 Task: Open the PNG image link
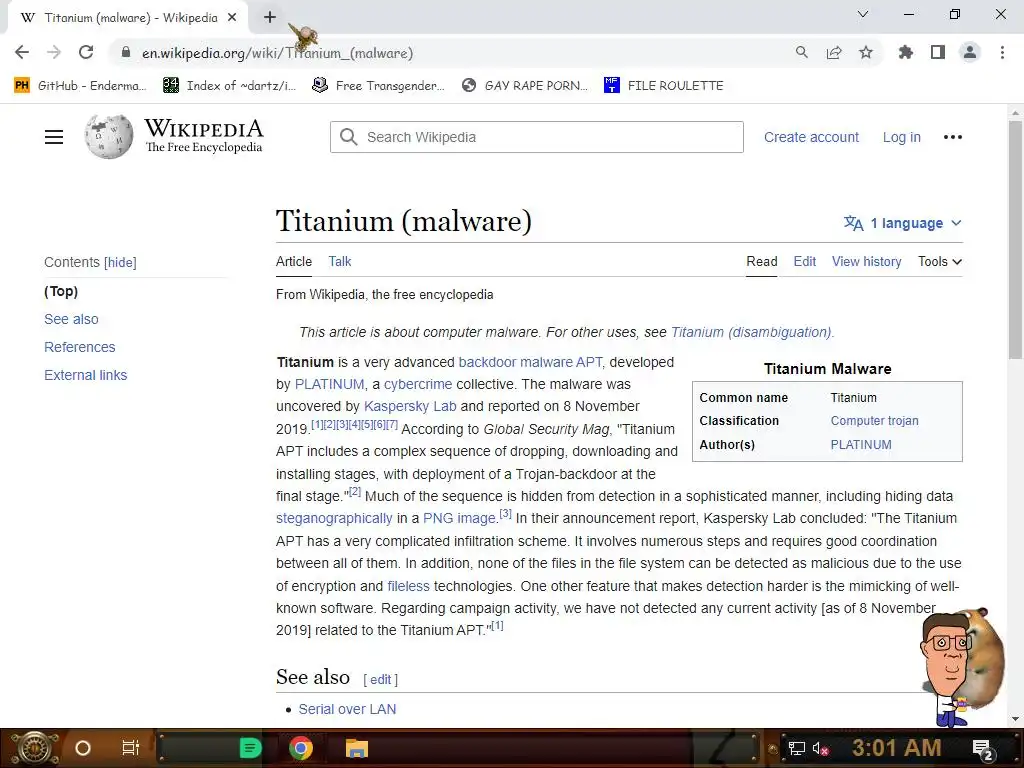[x=459, y=519]
